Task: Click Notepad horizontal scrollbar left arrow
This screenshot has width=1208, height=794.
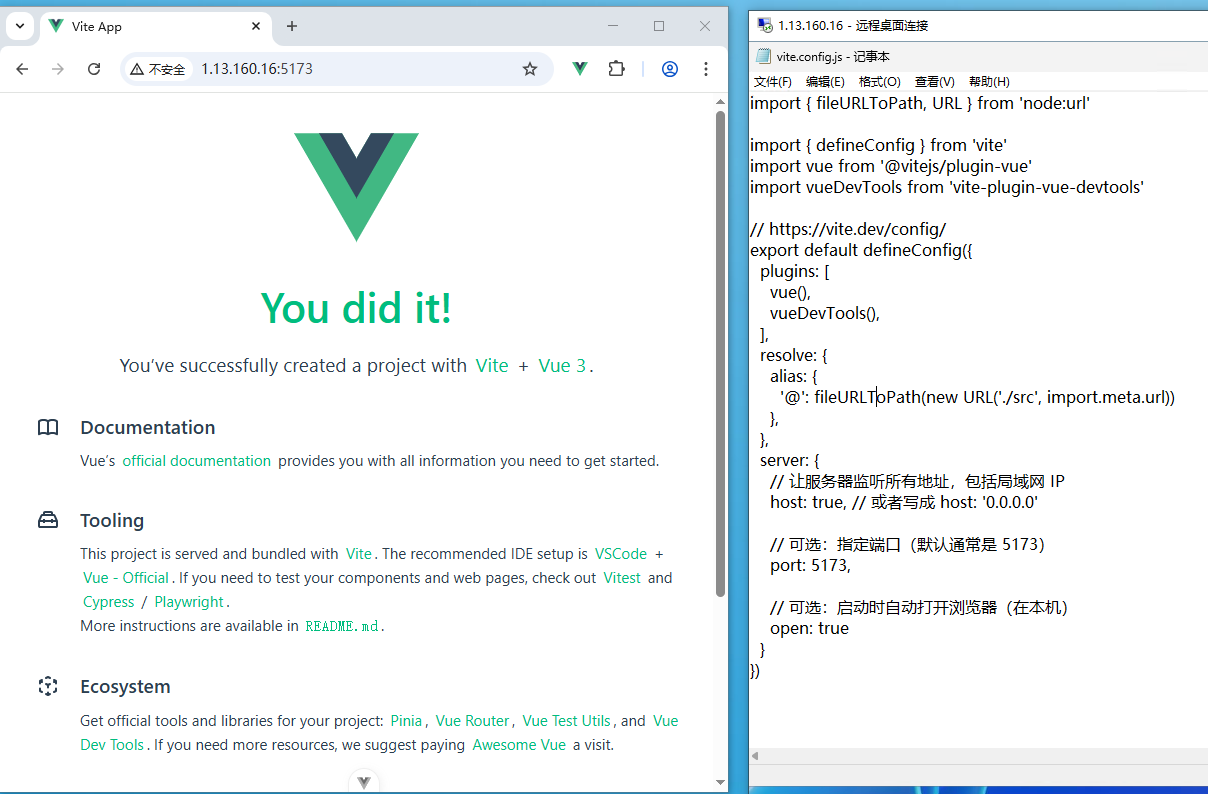Action: point(756,756)
